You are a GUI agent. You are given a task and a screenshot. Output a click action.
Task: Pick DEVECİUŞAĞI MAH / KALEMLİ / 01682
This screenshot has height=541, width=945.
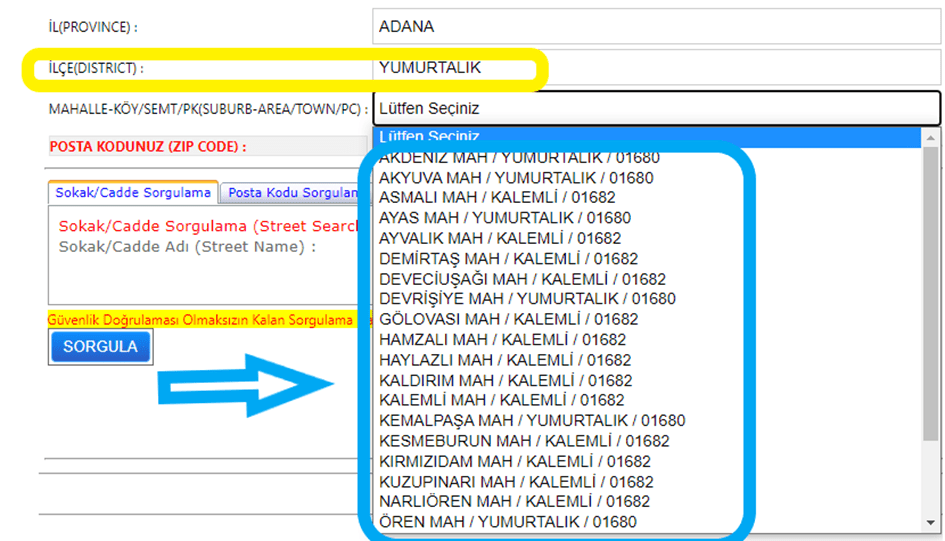[x=522, y=279]
